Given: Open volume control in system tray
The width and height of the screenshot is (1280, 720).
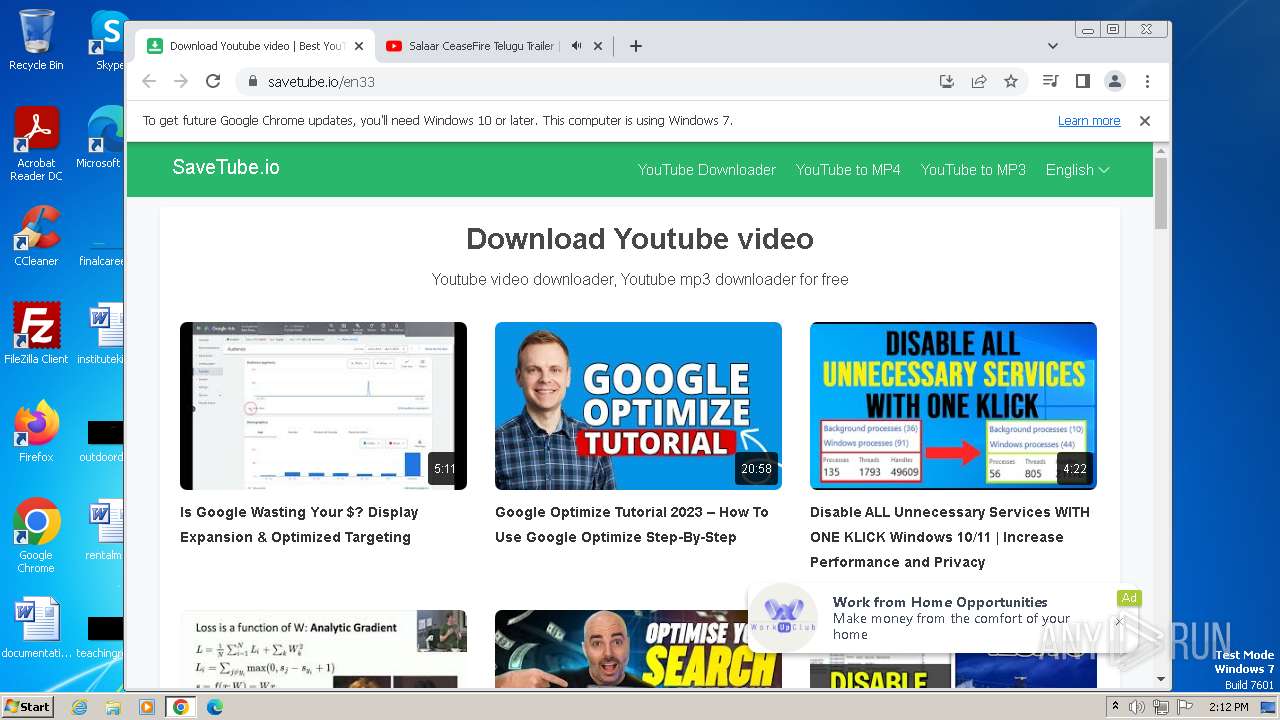Looking at the screenshot, I should (1137, 707).
